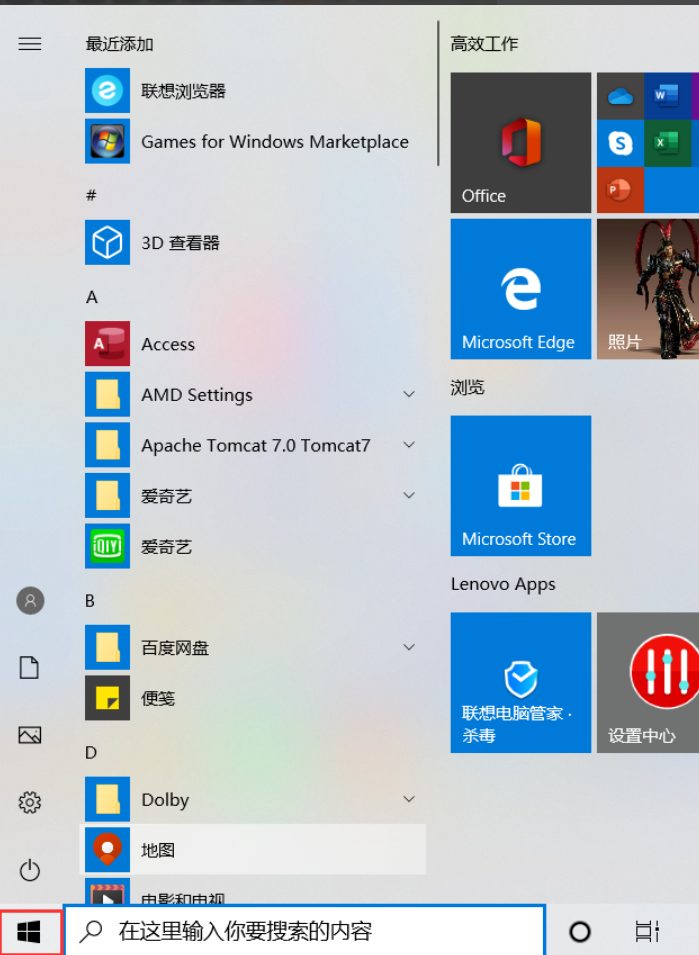Open the 百度网盘 folder icon
This screenshot has height=955, width=699.
point(107,647)
